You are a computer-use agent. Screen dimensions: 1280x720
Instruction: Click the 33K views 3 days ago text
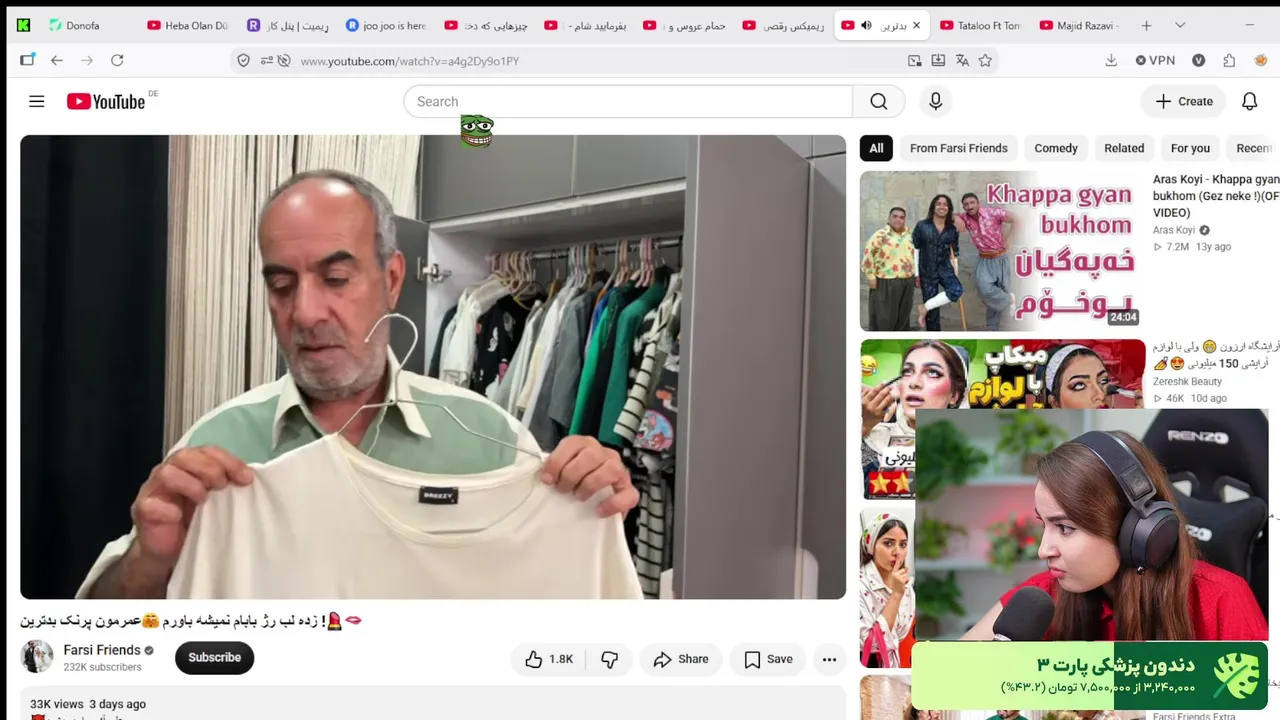88,704
